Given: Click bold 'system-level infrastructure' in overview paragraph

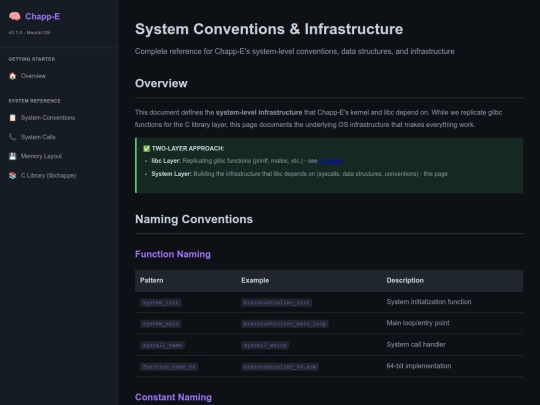Looking at the screenshot, I should 259,113.
